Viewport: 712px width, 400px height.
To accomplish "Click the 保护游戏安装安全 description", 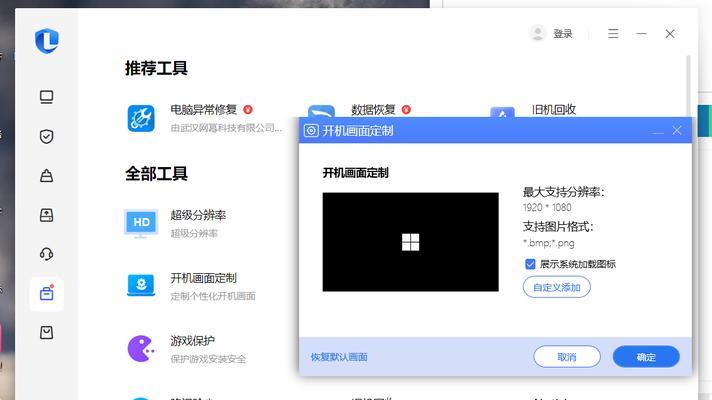I will click(208, 359).
